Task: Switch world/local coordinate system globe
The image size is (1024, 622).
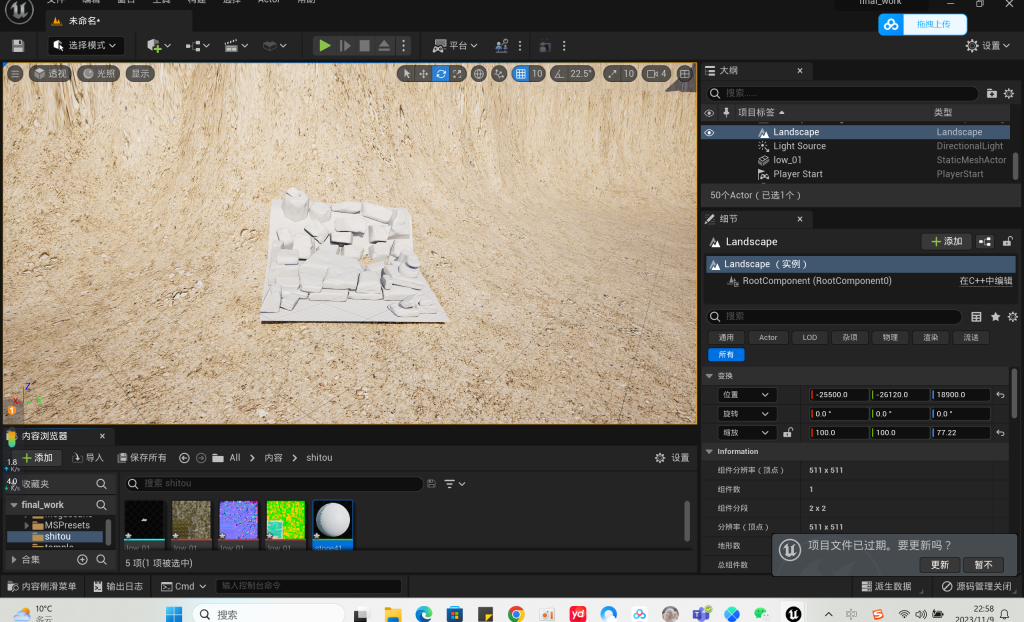Action: point(479,74)
